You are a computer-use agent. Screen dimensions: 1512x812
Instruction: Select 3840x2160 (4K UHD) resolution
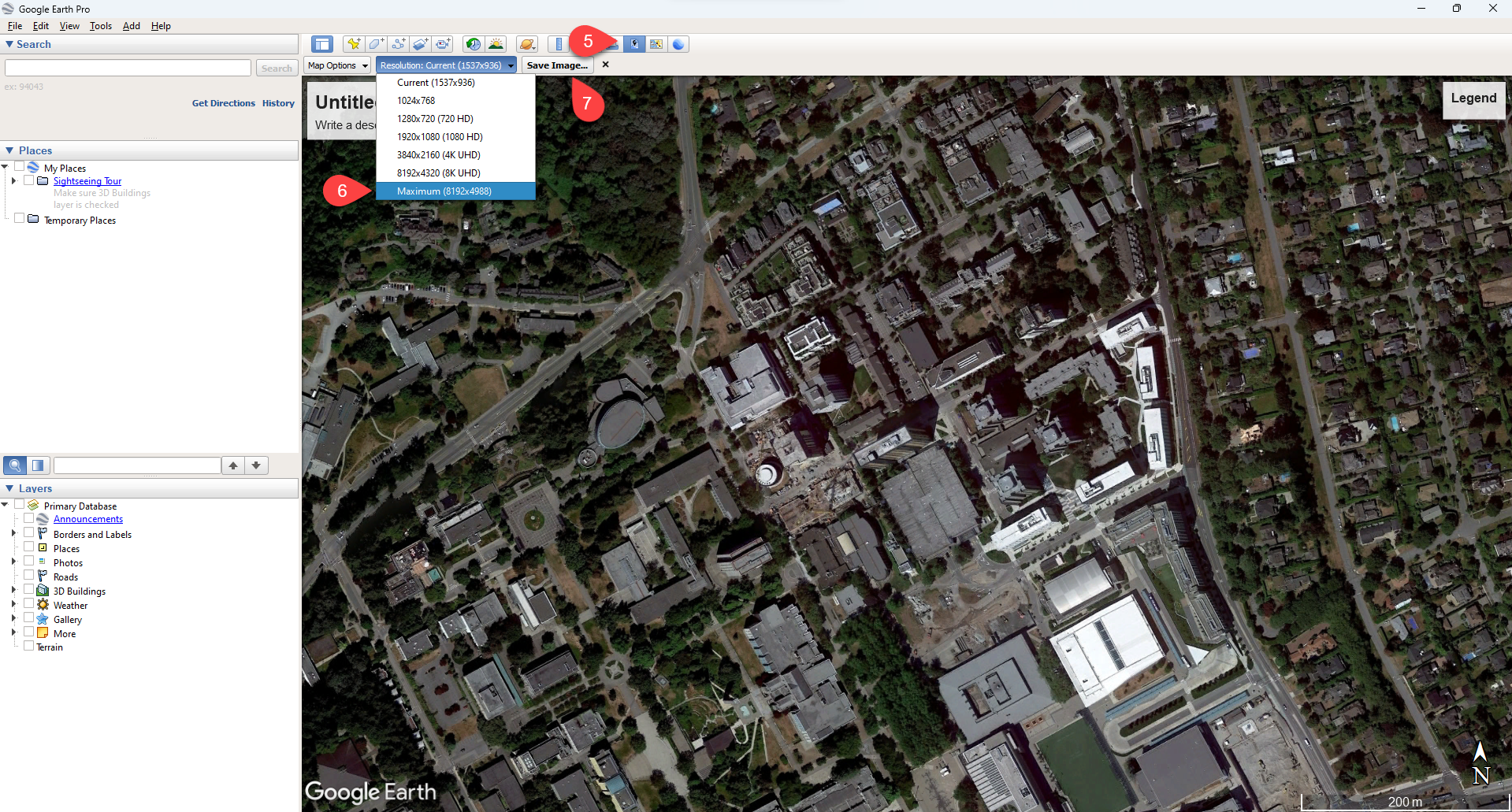455,154
